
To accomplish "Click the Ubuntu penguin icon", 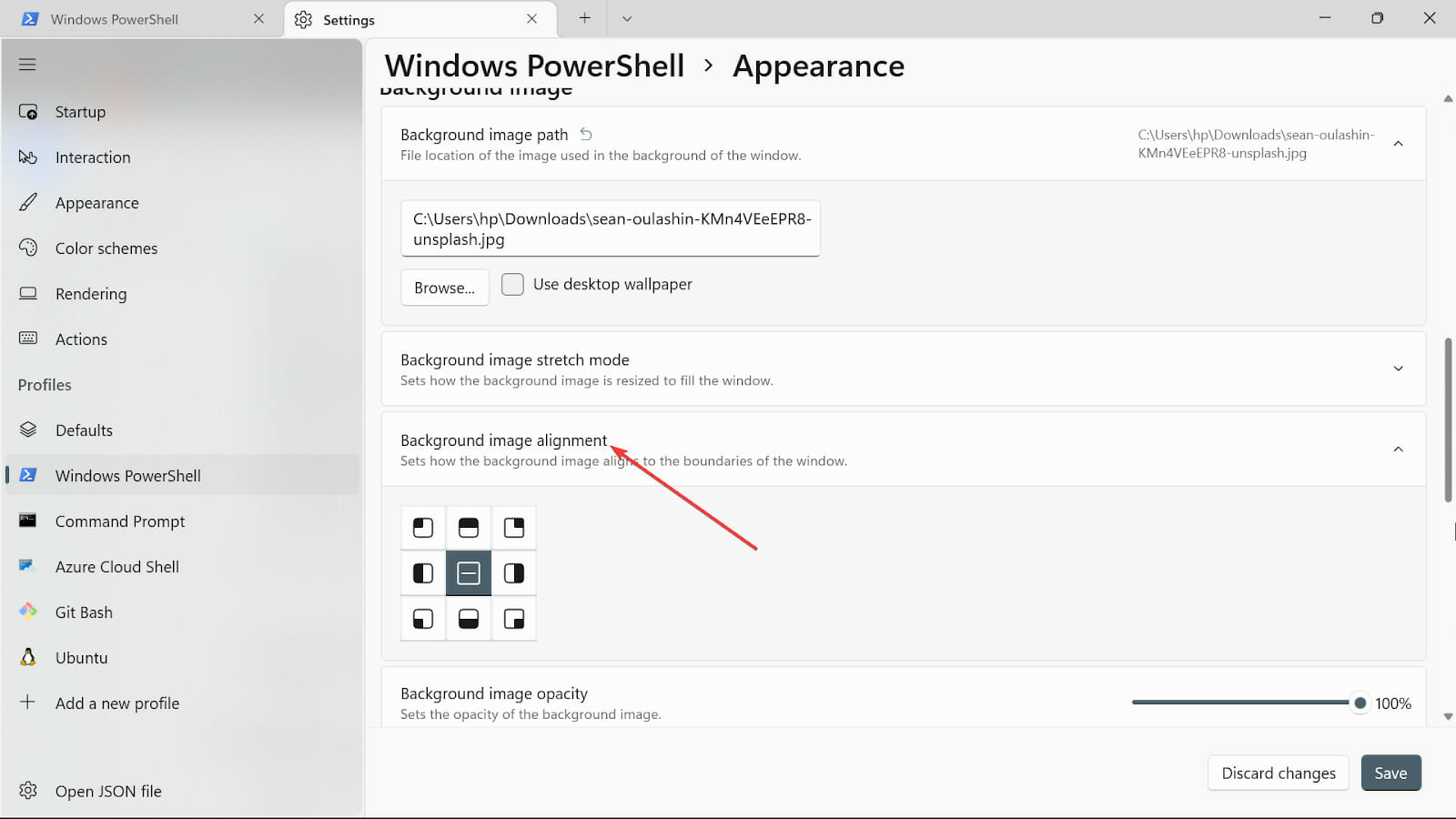I will [28, 657].
